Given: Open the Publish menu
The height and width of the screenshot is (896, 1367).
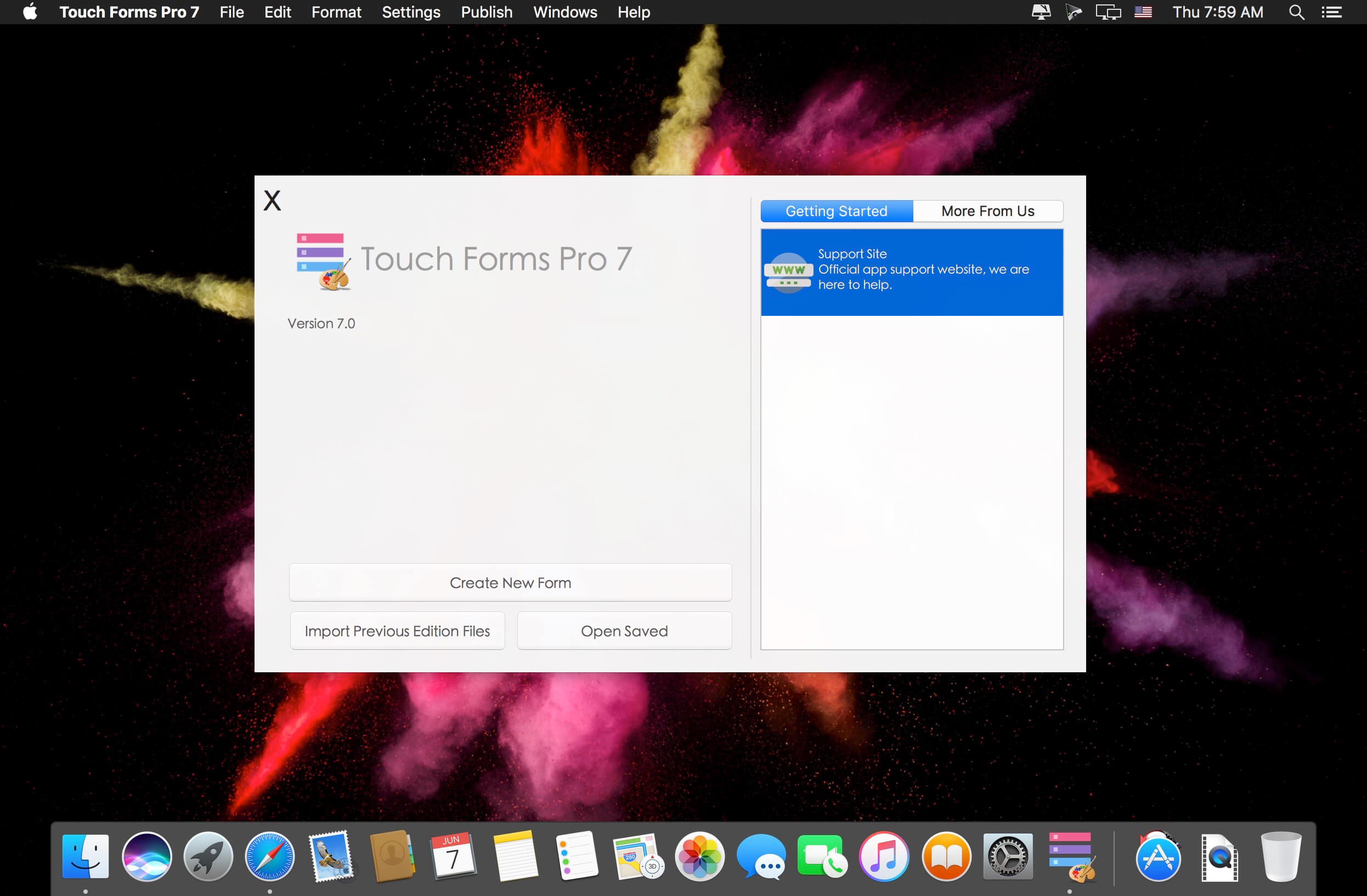Looking at the screenshot, I should click(487, 12).
